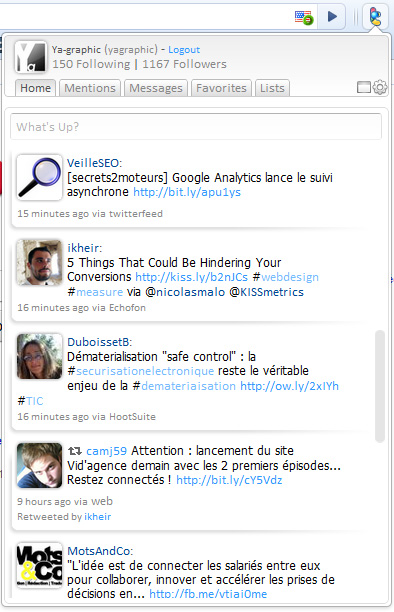
Task: Open the Messages tab
Action: 156,88
